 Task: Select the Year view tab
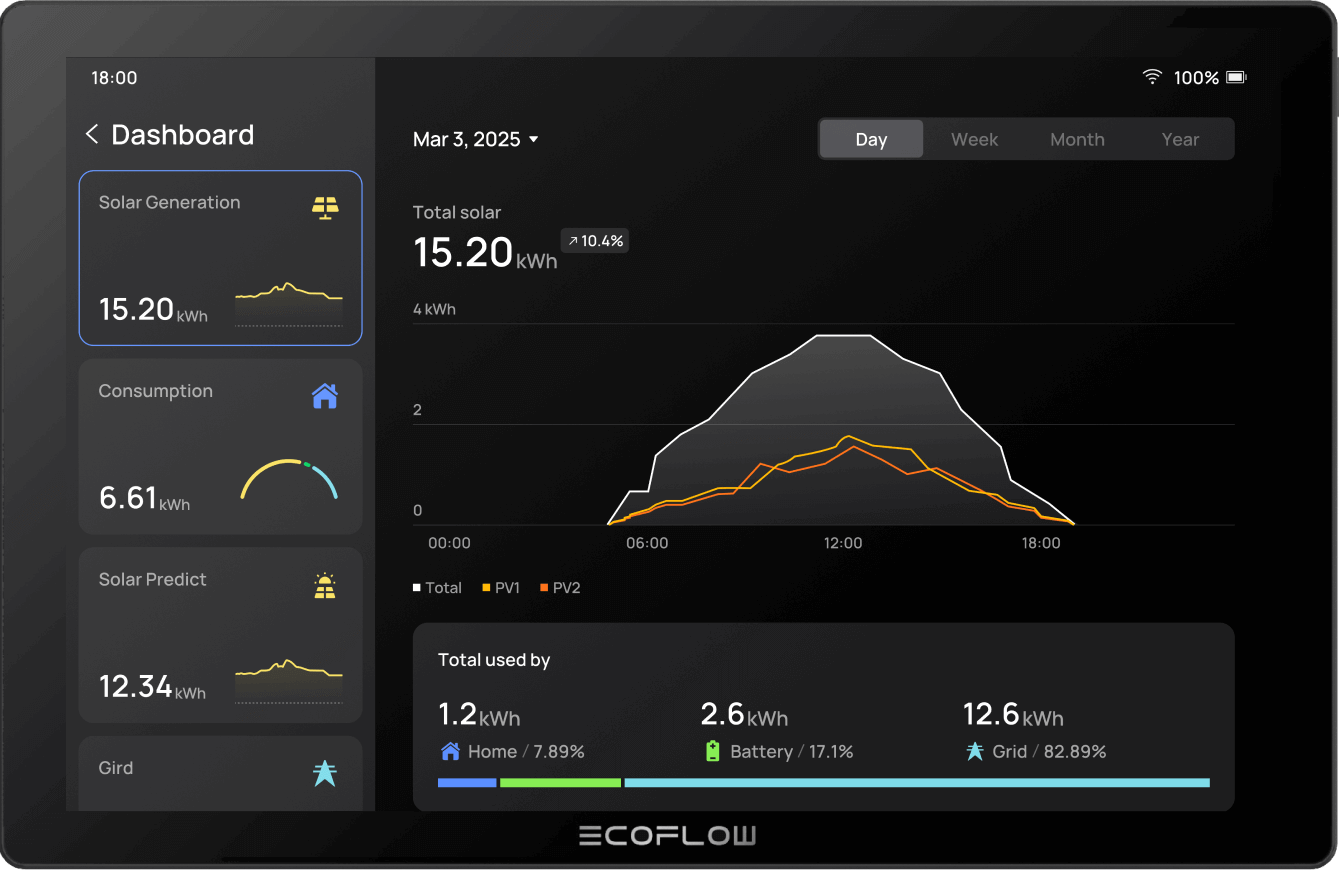[x=1180, y=140]
